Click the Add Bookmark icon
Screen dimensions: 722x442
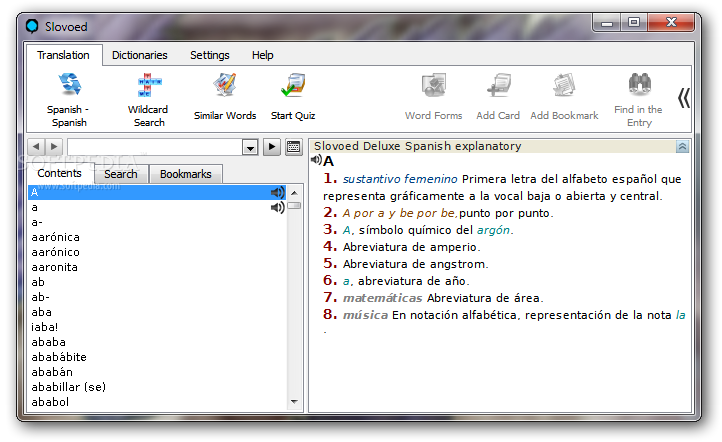(564, 85)
